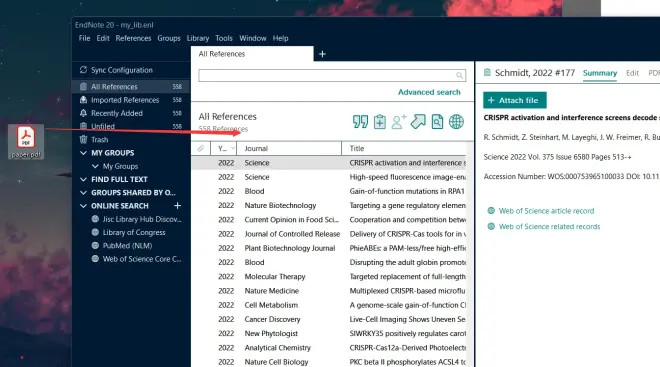Click the All References sidebar icon
Screen dimensions: 660x367
pyautogui.click(x=83, y=86)
